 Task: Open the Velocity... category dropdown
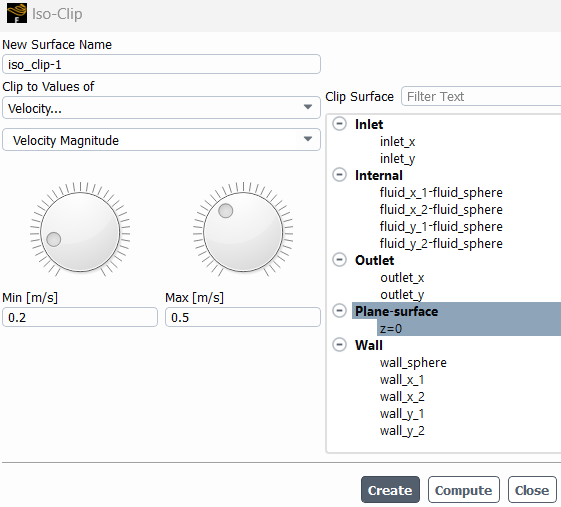click(x=161, y=107)
